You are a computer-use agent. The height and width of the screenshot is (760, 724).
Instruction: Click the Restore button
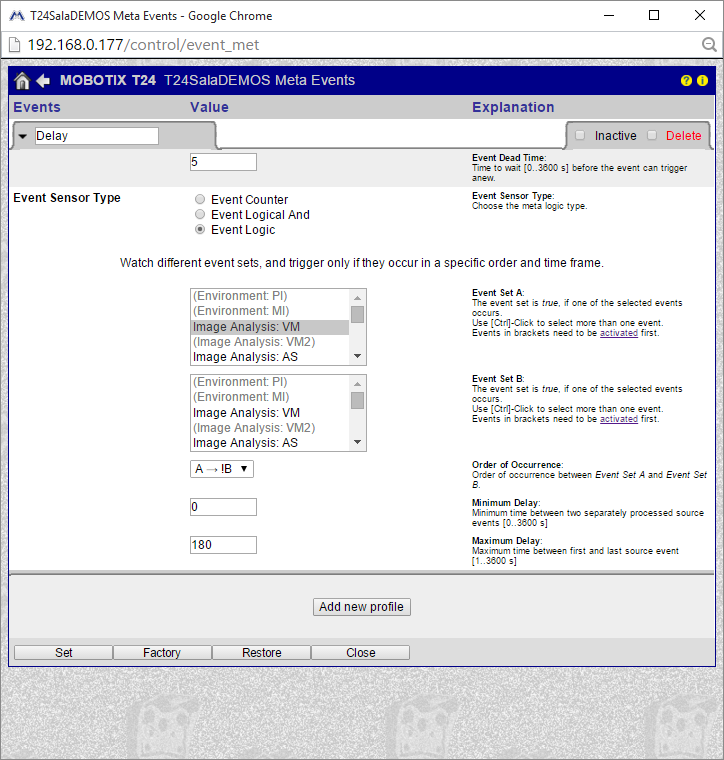pyautogui.click(x=262, y=652)
